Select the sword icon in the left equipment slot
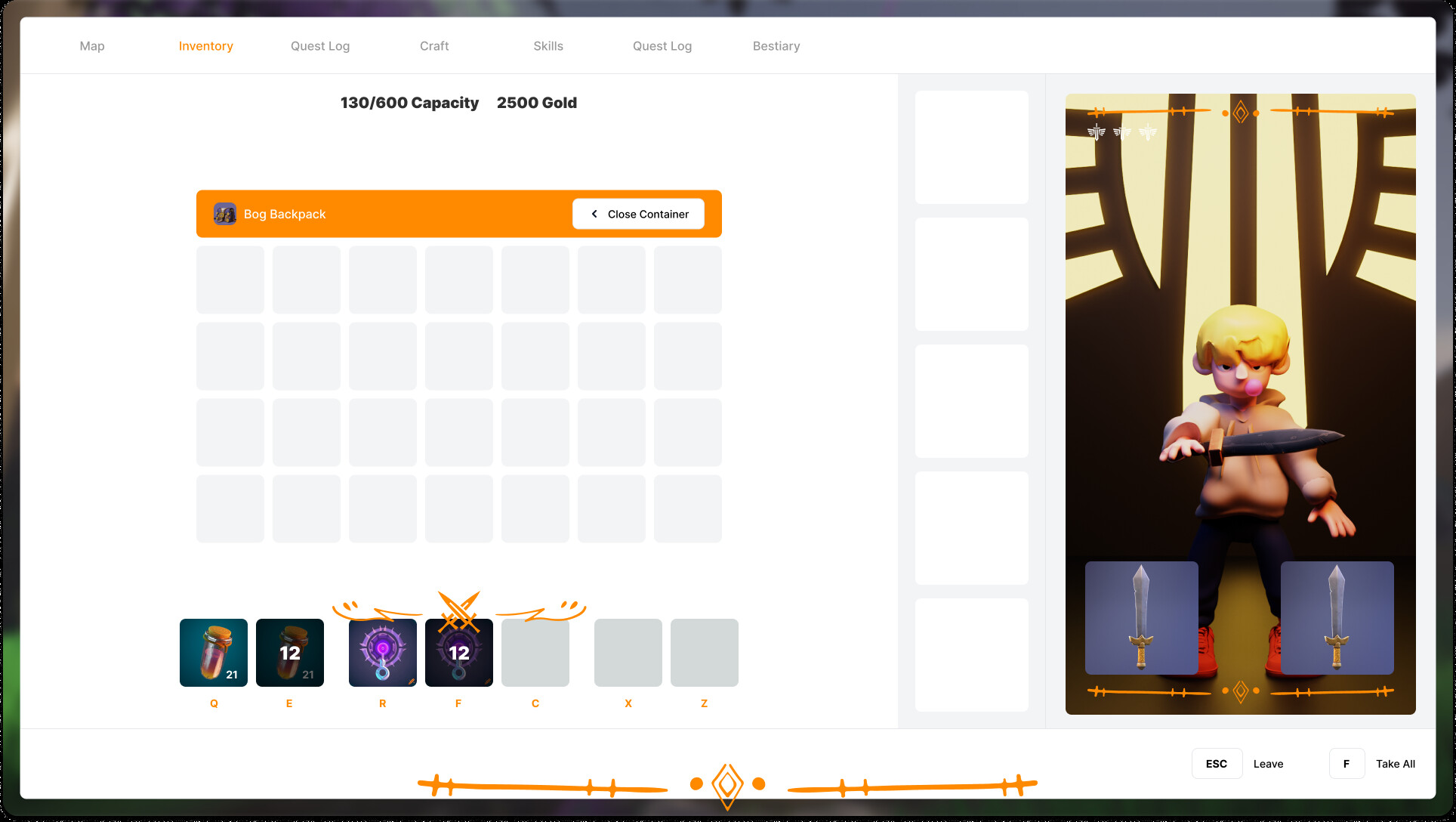The height and width of the screenshot is (822, 1456). pos(1140,618)
